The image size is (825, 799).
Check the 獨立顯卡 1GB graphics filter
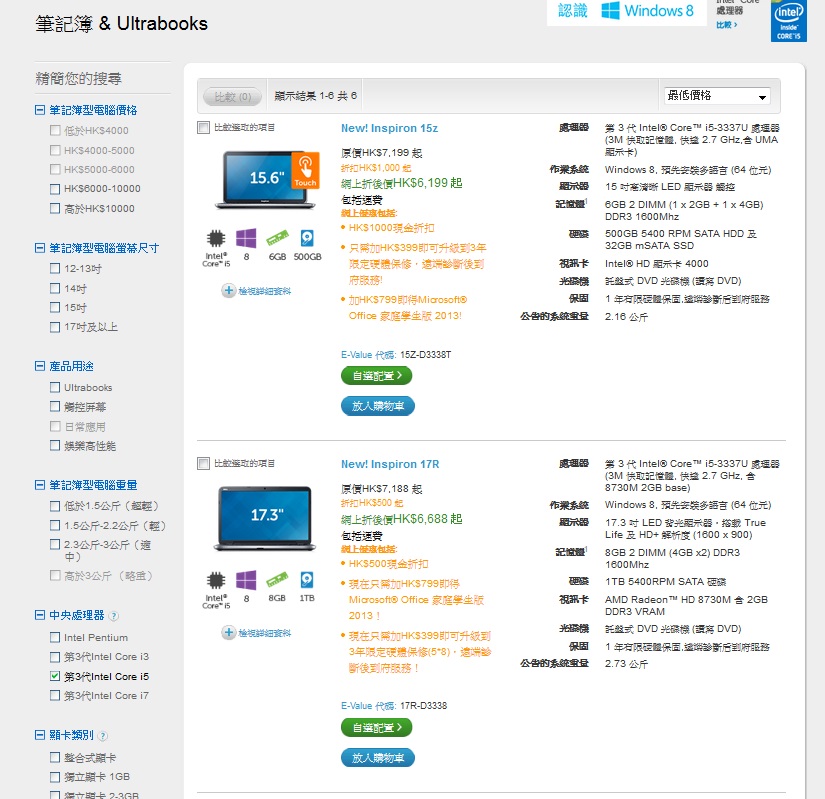tap(55, 777)
